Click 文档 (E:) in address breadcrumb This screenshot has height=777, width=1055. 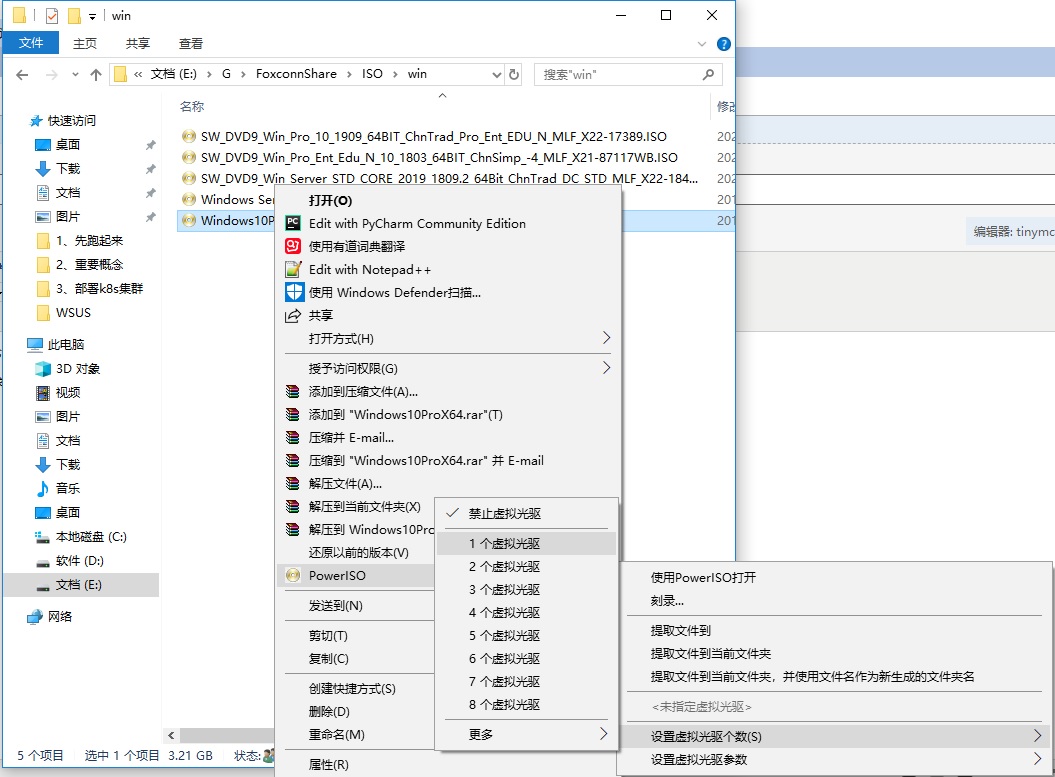pos(174,74)
